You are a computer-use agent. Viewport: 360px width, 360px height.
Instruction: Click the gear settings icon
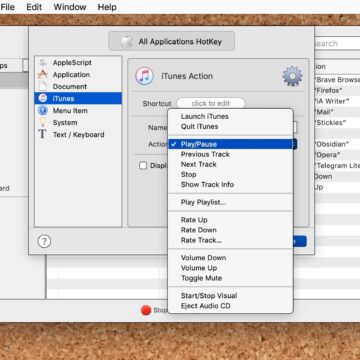[x=292, y=76]
